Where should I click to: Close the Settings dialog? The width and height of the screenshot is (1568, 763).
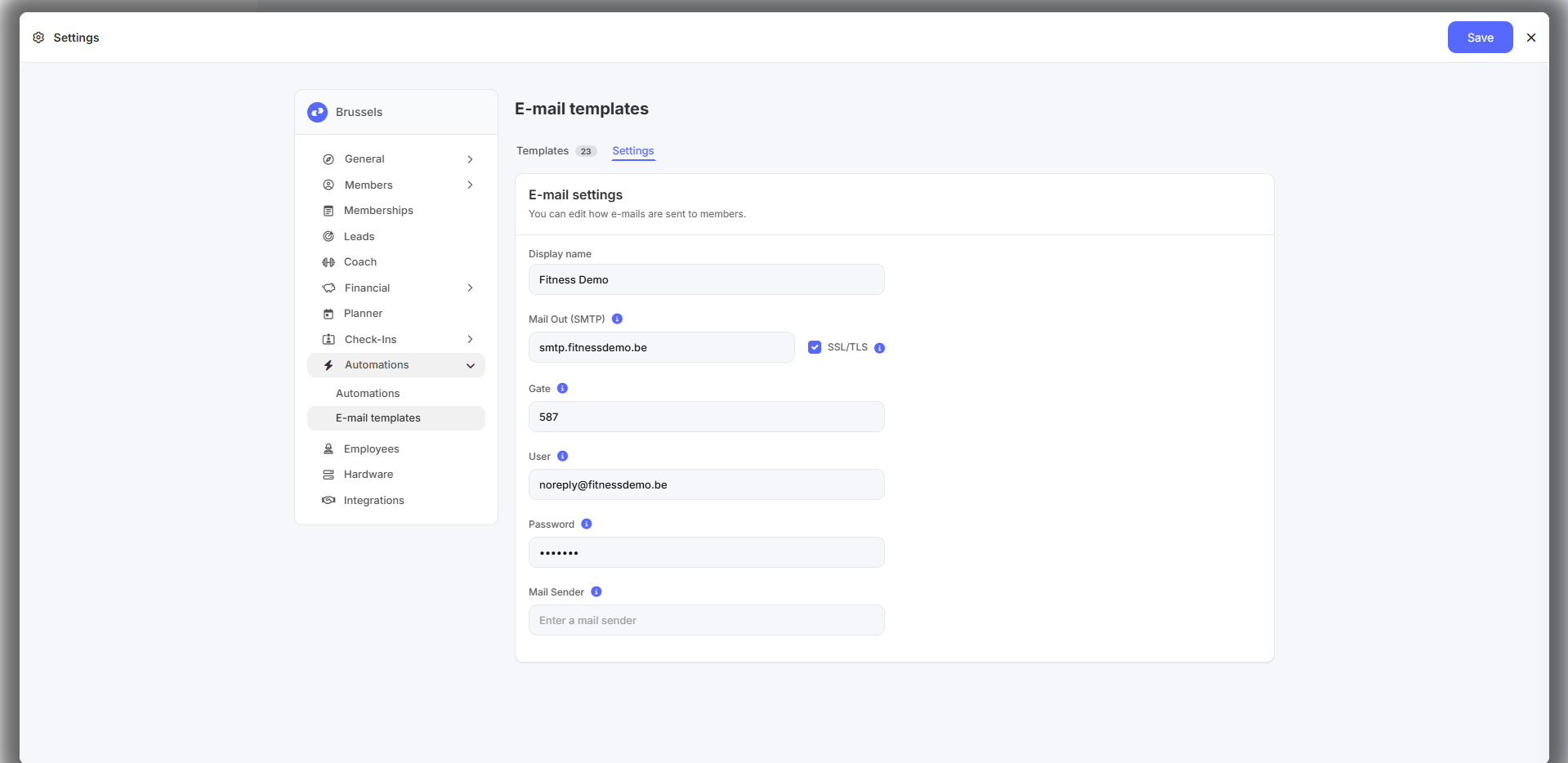tap(1531, 38)
